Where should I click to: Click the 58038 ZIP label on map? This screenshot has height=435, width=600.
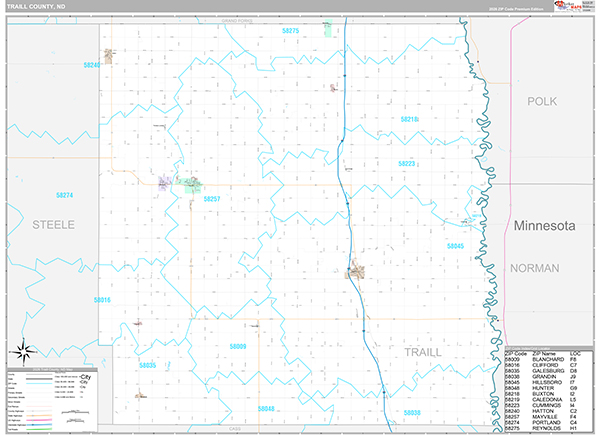(412, 413)
